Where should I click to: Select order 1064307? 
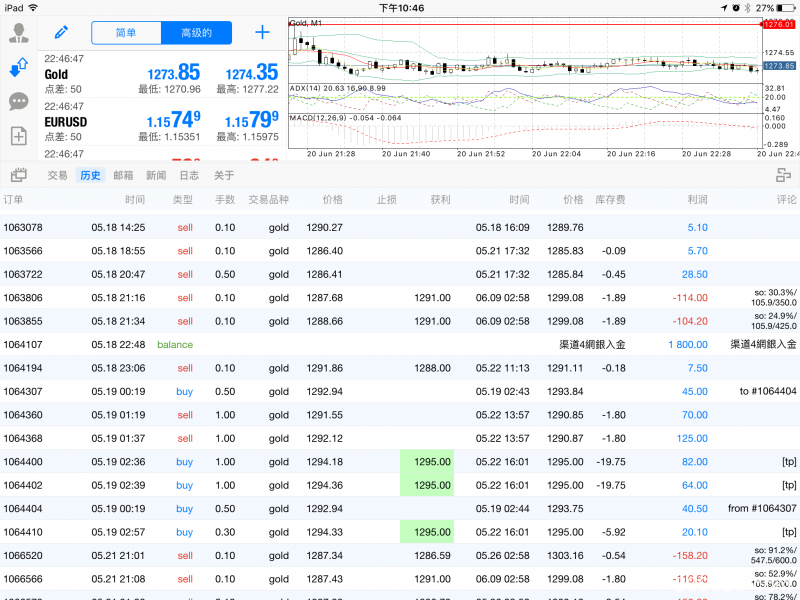[400, 392]
